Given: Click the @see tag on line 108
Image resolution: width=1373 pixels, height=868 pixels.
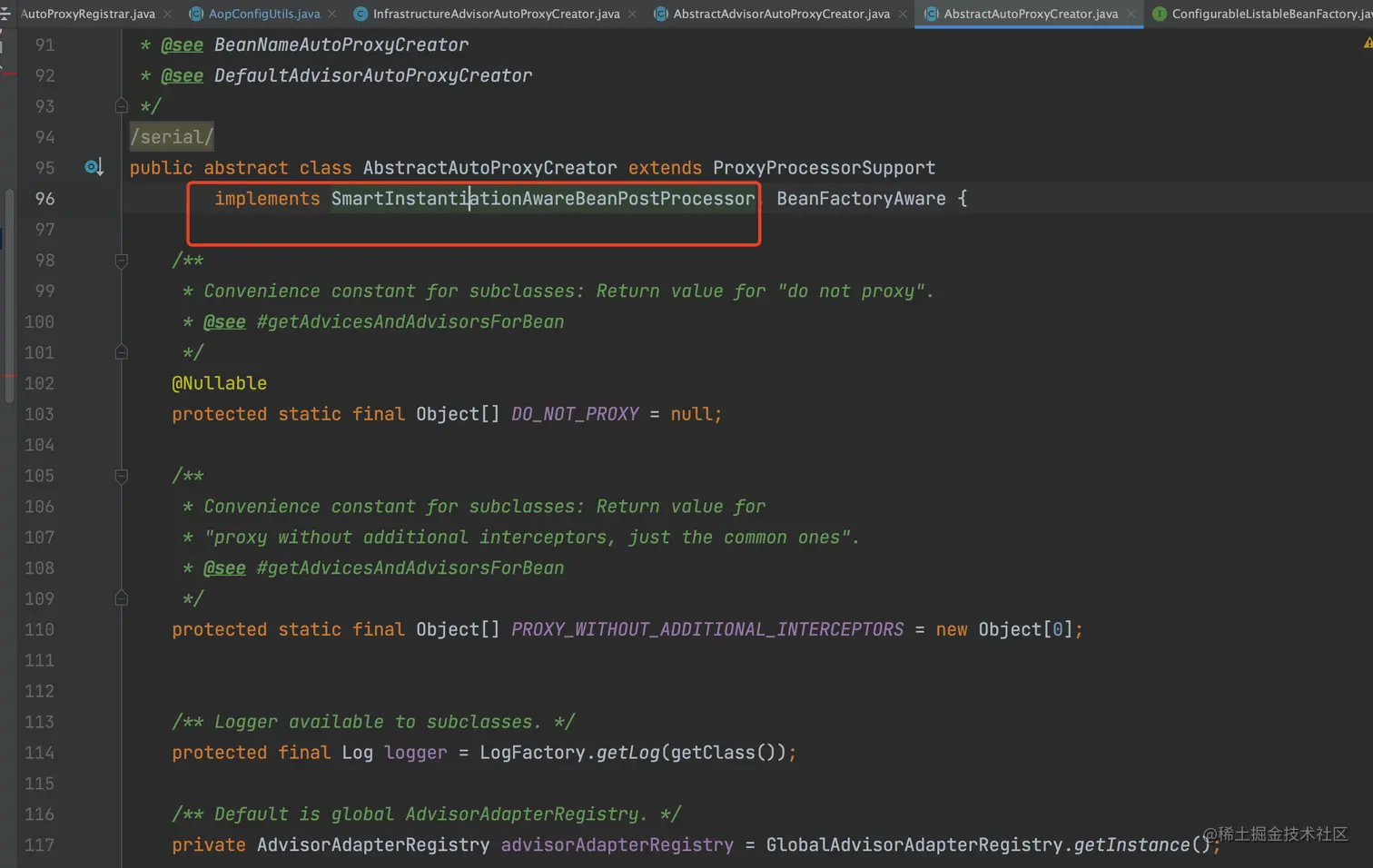Looking at the screenshot, I should pyautogui.click(x=224, y=567).
